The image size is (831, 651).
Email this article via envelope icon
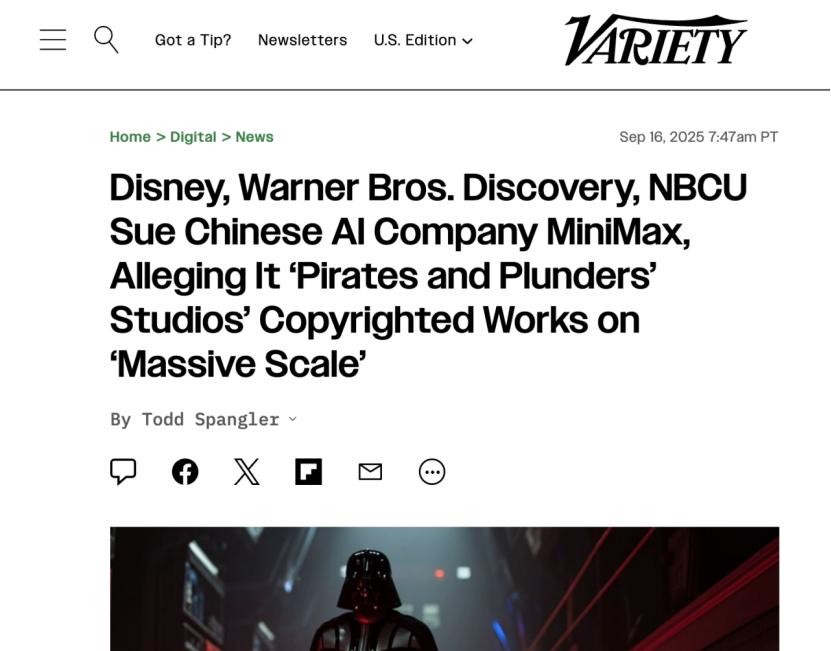click(370, 471)
